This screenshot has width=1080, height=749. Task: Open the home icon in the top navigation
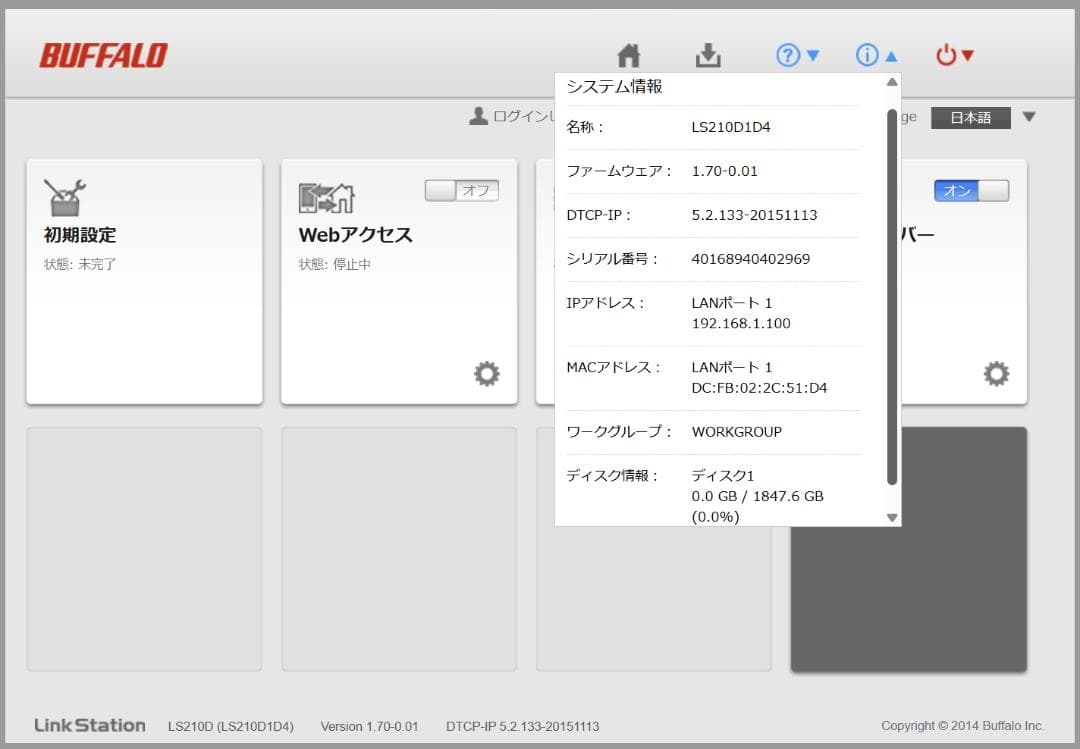pos(628,57)
